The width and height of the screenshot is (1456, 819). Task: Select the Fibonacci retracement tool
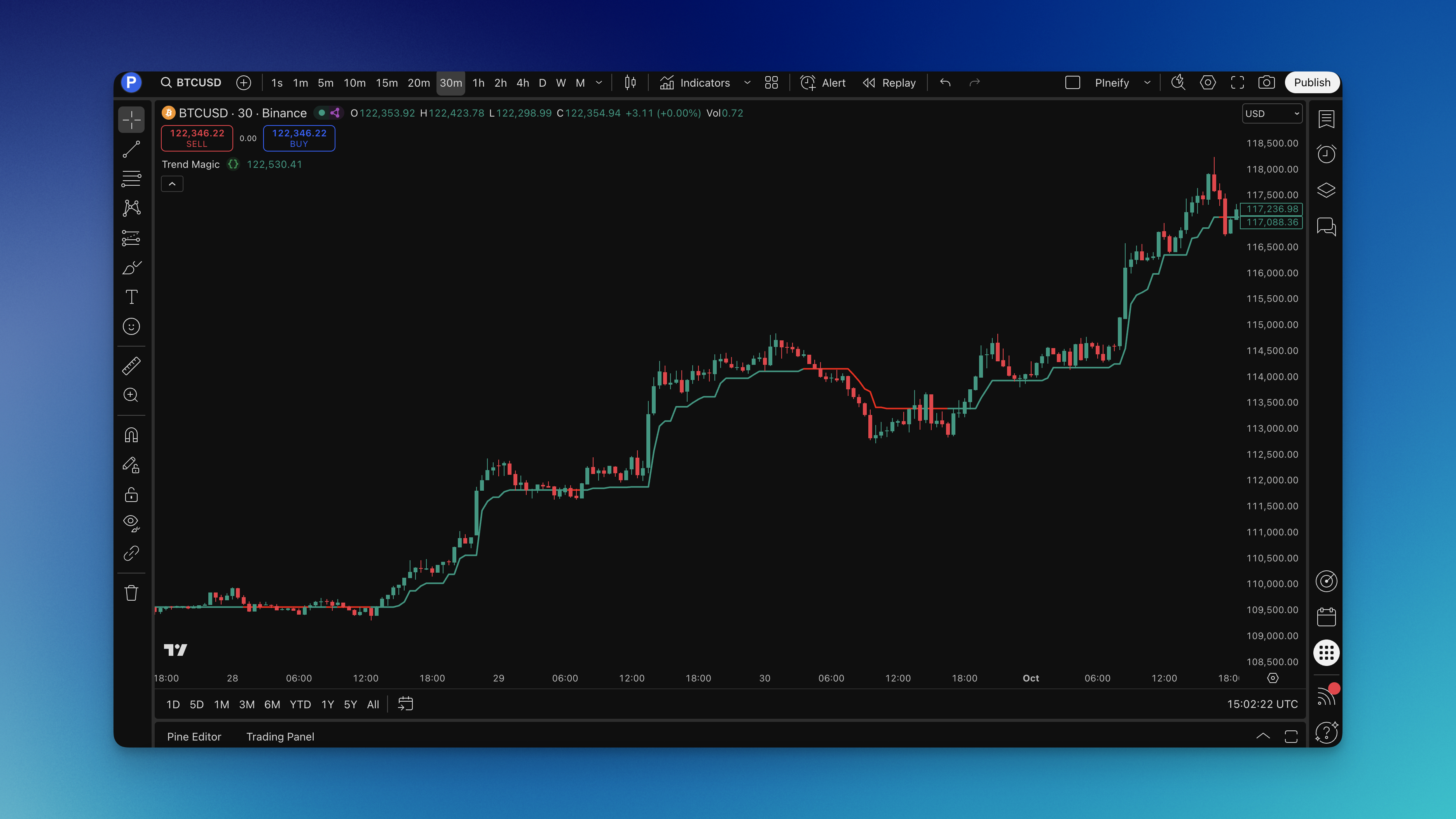pyautogui.click(x=131, y=178)
